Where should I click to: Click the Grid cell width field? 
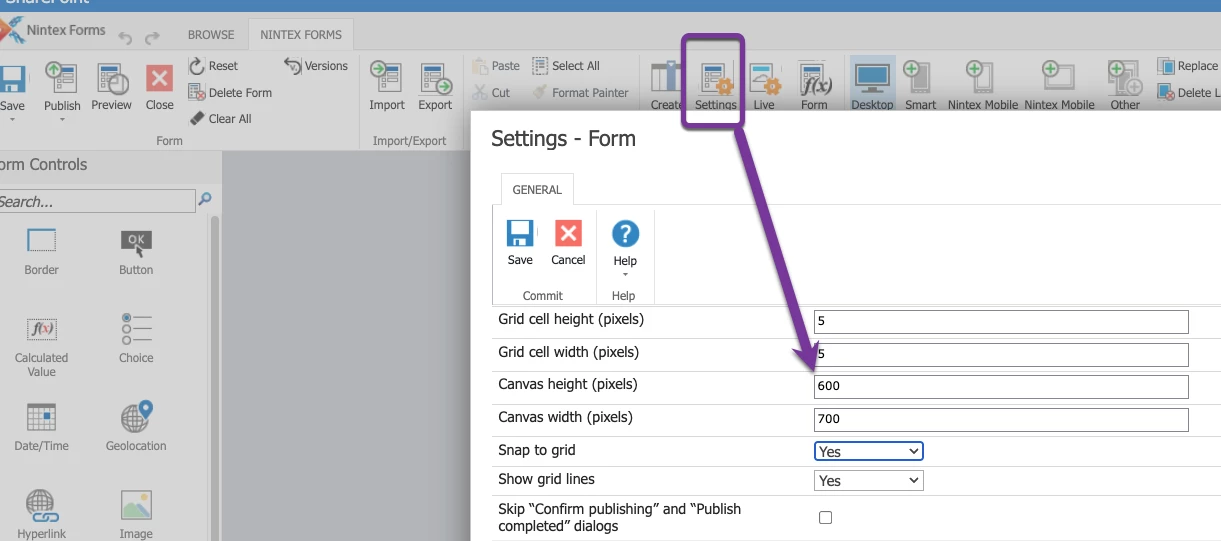tap(1001, 355)
